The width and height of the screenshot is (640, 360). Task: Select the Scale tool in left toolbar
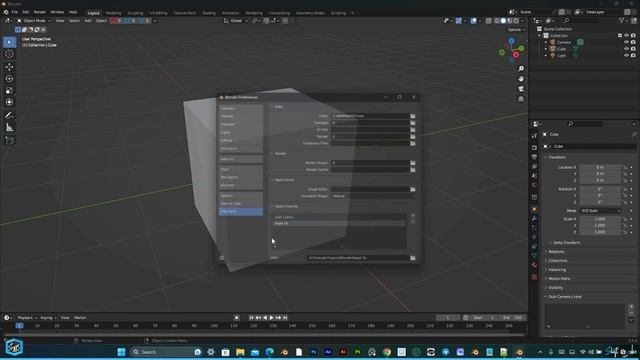9,90
